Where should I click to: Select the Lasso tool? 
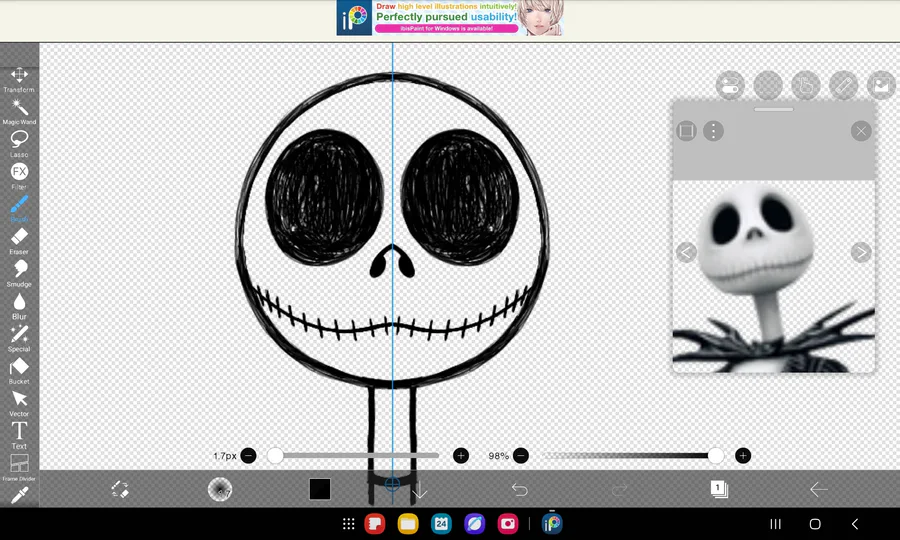[x=19, y=144]
